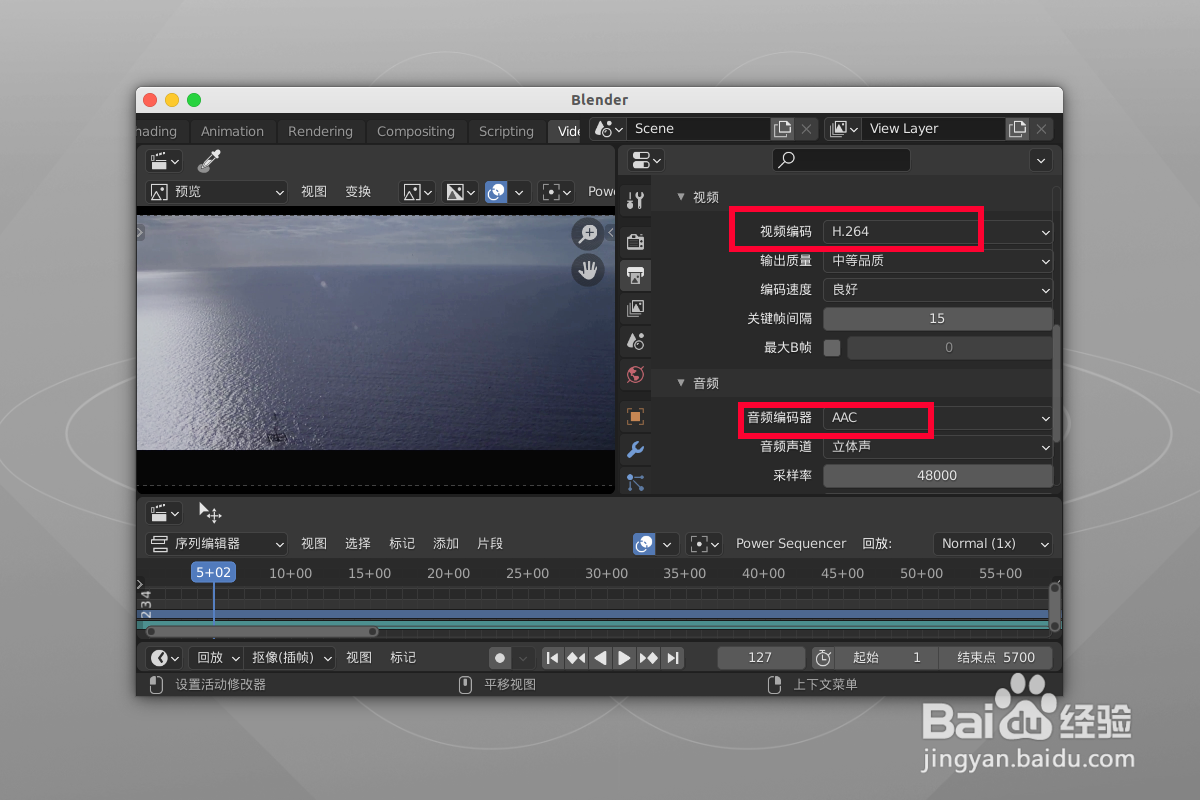1200x800 pixels.
Task: Play animation in reverse
Action: 600,657
